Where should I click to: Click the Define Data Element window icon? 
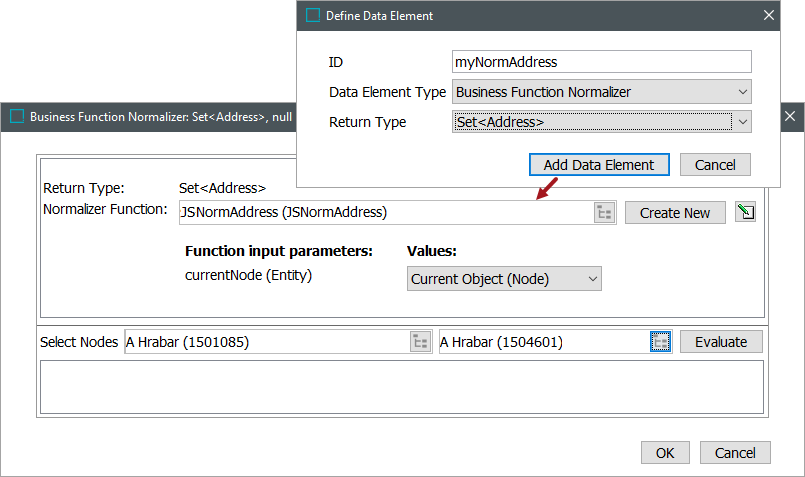pyautogui.click(x=313, y=16)
